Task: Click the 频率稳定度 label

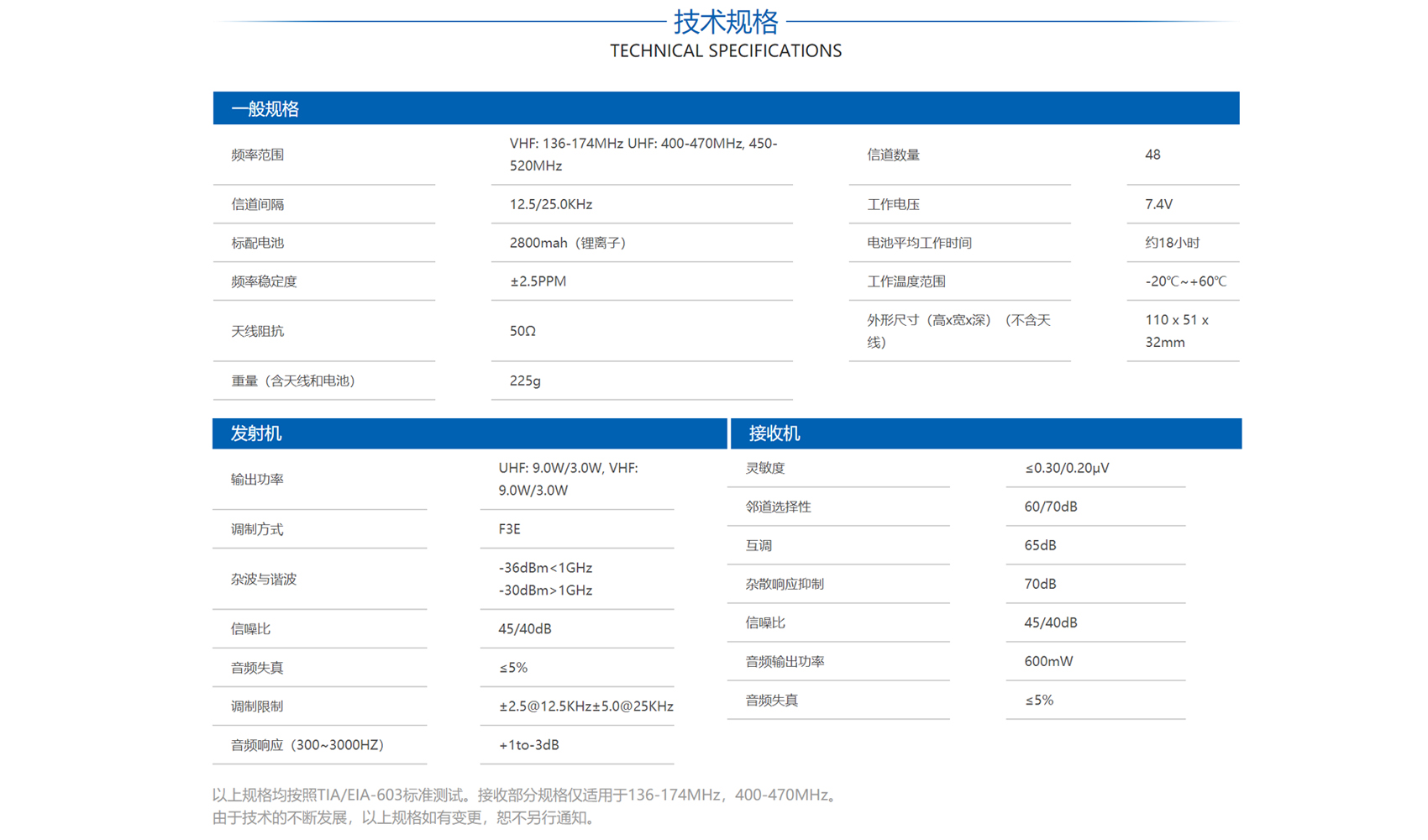Action: click(x=264, y=281)
